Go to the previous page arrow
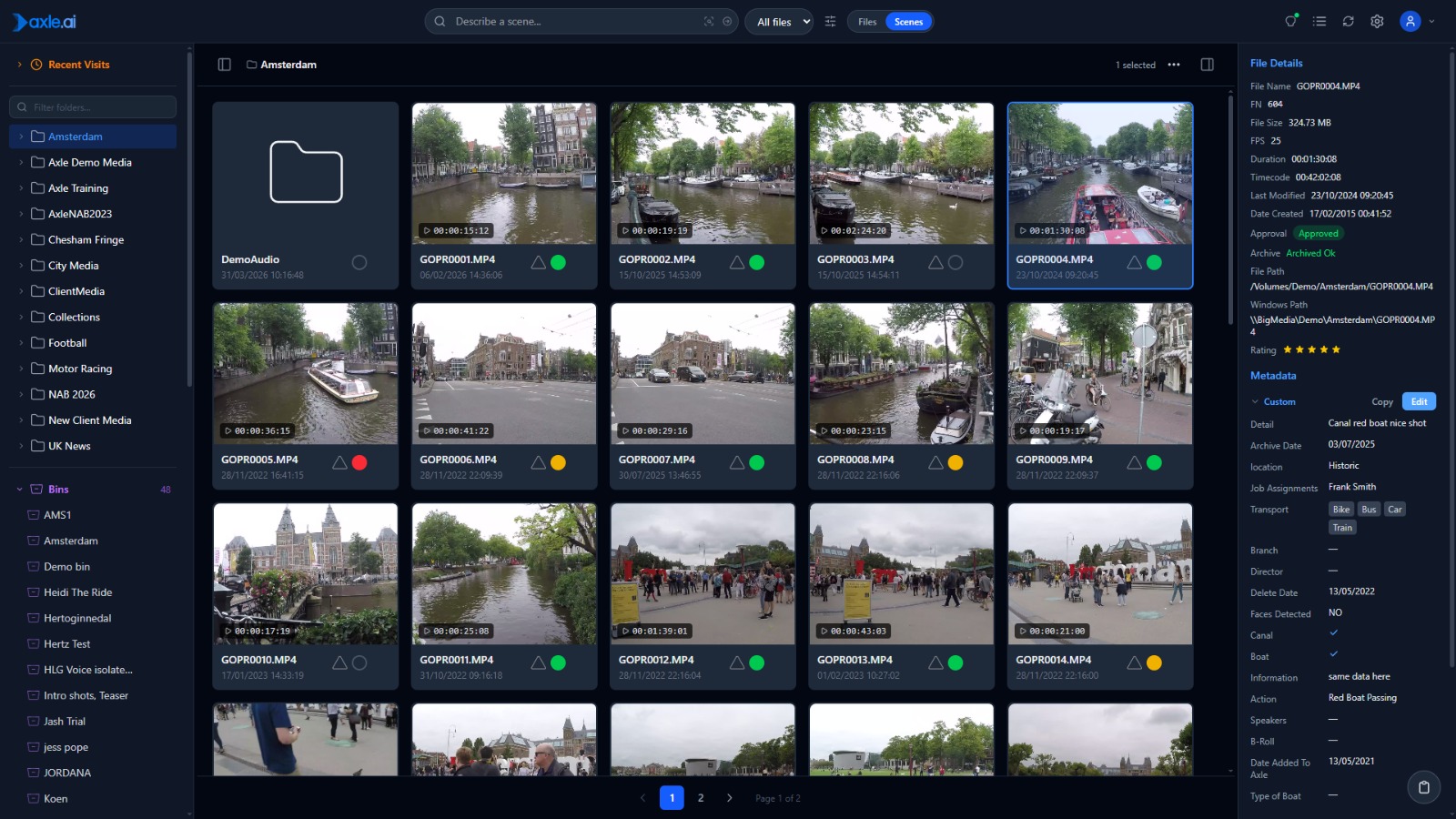Screen dimensions: 1456x819 (642, 798)
